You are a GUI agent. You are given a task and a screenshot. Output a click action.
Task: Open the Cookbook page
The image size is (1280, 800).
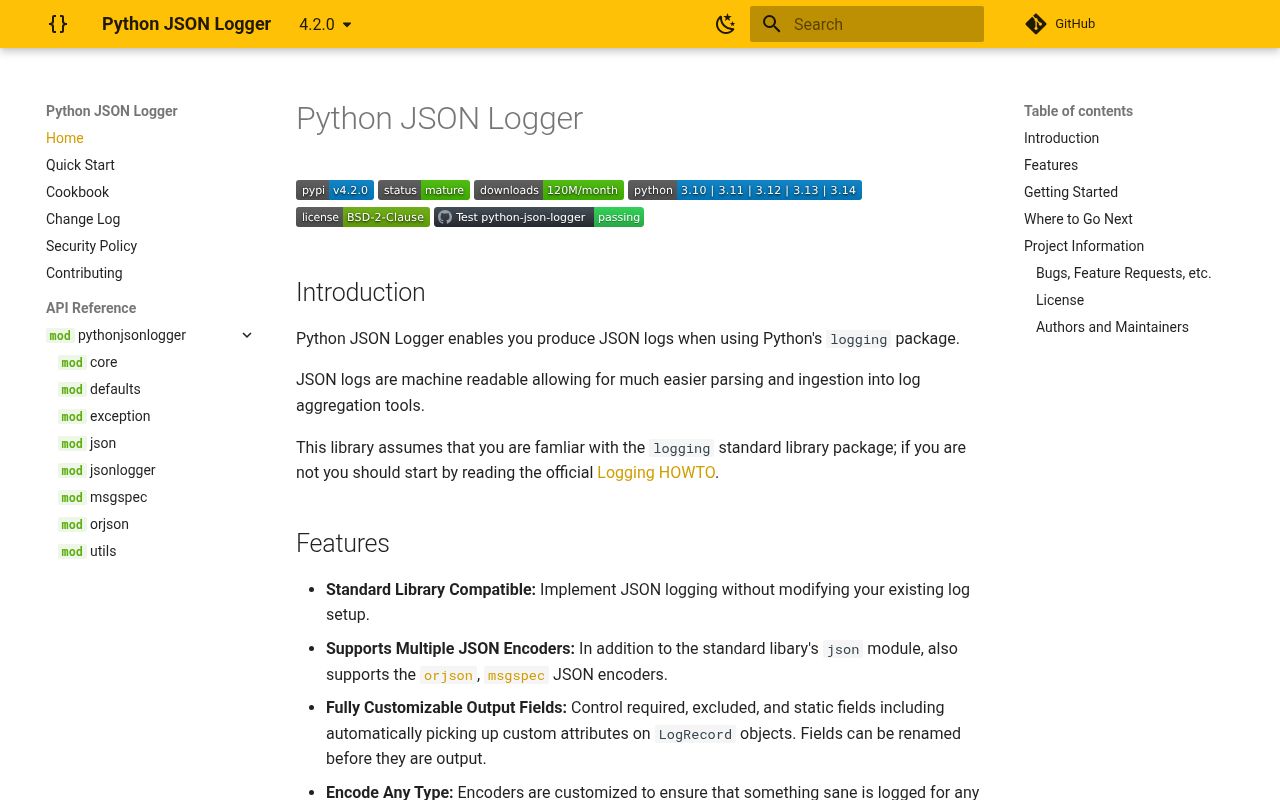[77, 192]
